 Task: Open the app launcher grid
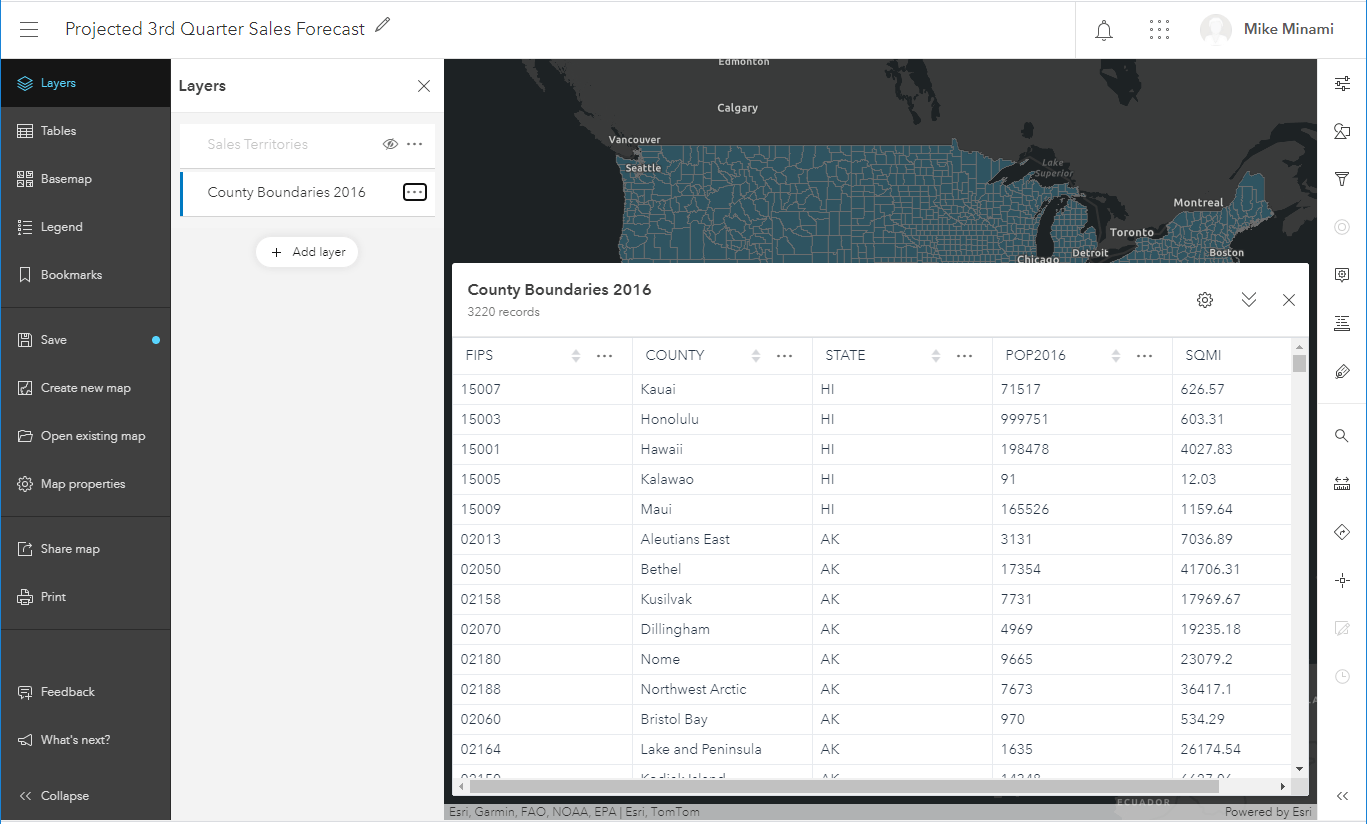[1159, 30]
